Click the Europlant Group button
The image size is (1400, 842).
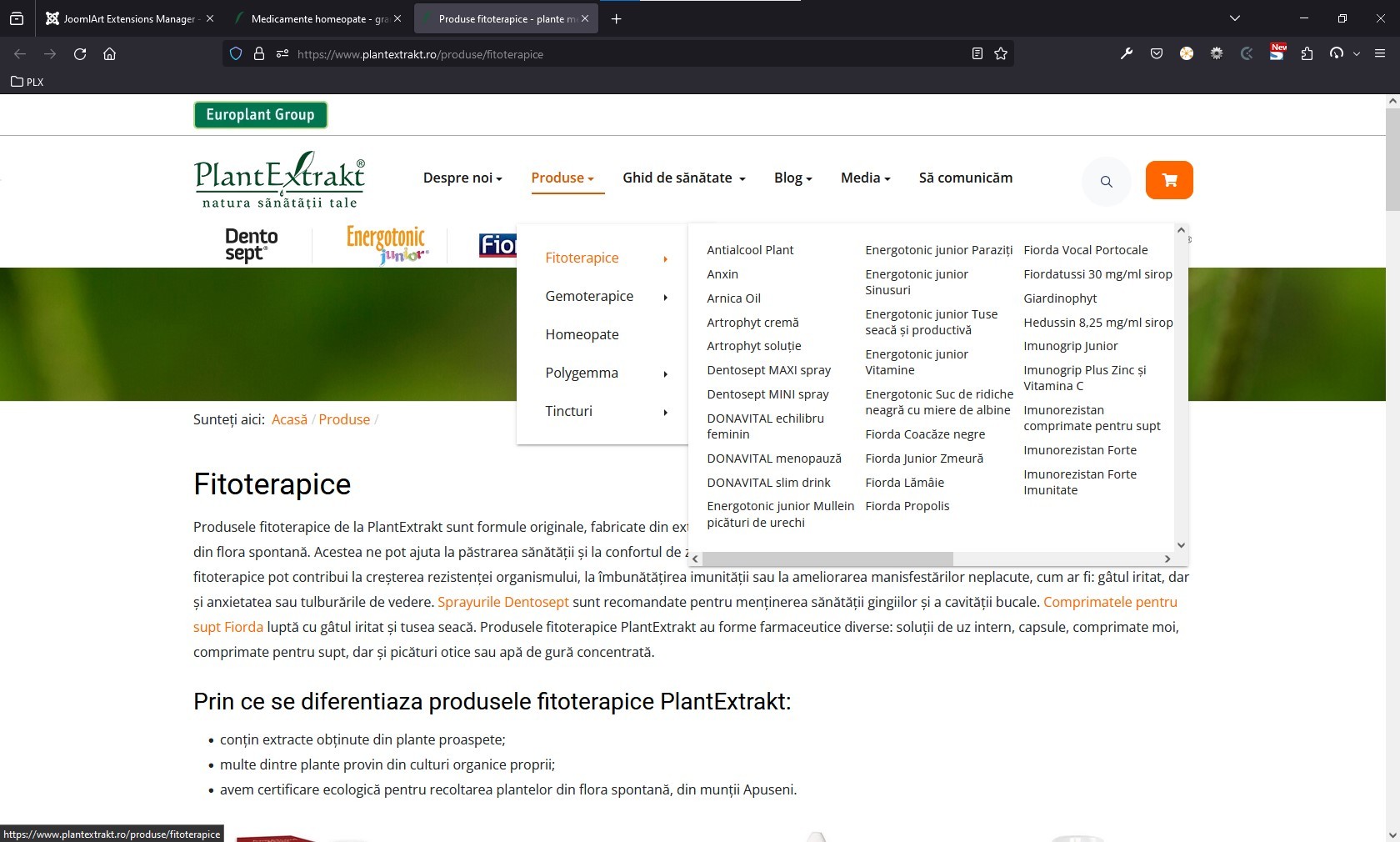(260, 115)
